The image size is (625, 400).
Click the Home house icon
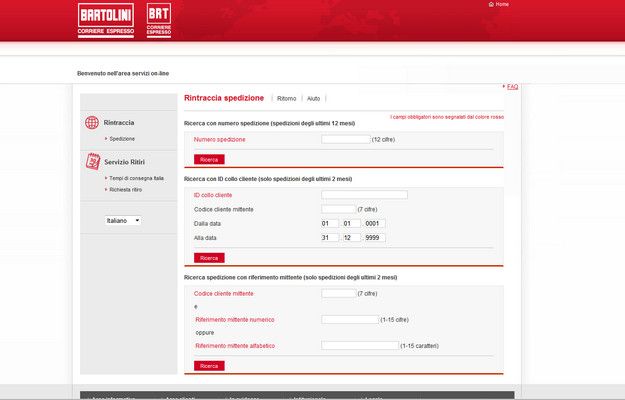pos(490,5)
